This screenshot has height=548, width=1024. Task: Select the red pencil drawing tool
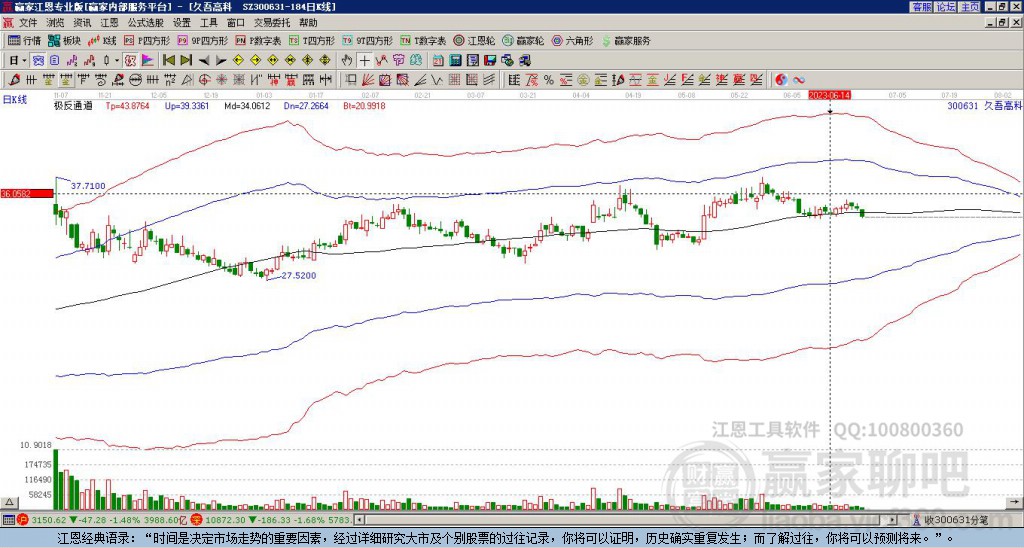pos(14,80)
